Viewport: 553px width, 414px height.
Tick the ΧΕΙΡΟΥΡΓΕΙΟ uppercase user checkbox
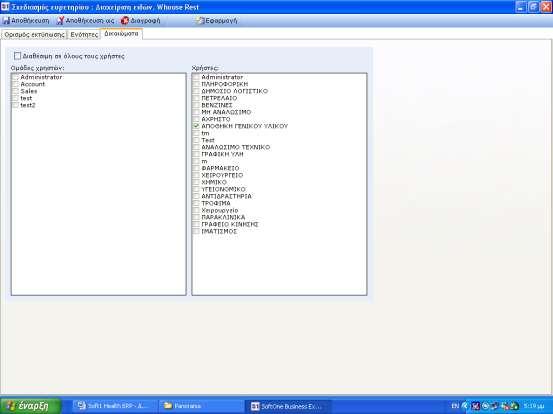pyautogui.click(x=196, y=175)
